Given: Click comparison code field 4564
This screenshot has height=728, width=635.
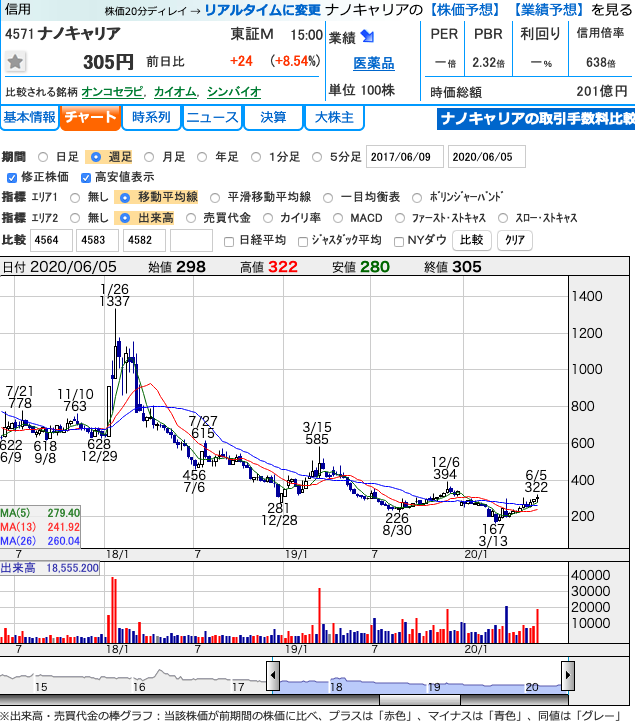Looking at the screenshot, I should [x=51, y=240].
